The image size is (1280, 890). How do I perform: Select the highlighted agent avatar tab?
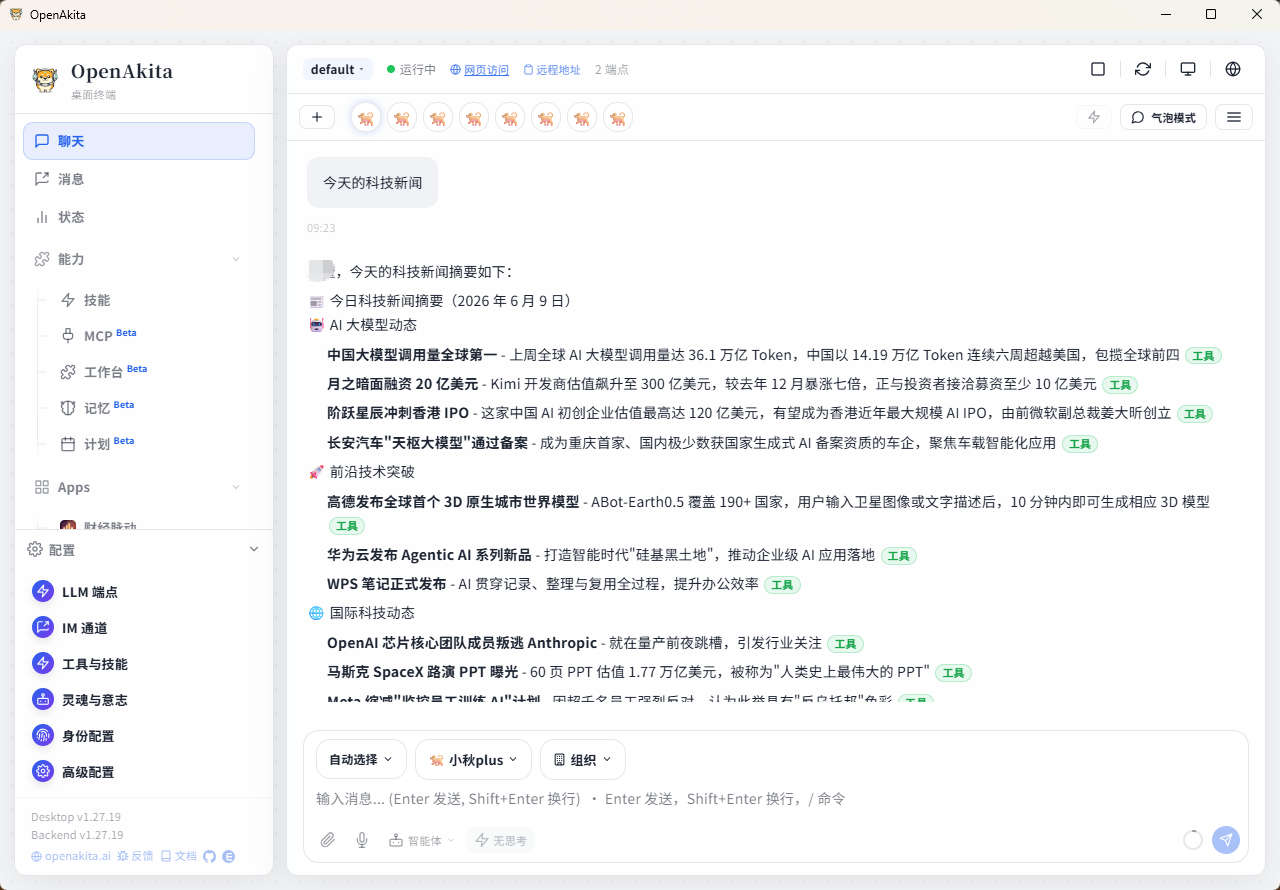pyautogui.click(x=366, y=118)
